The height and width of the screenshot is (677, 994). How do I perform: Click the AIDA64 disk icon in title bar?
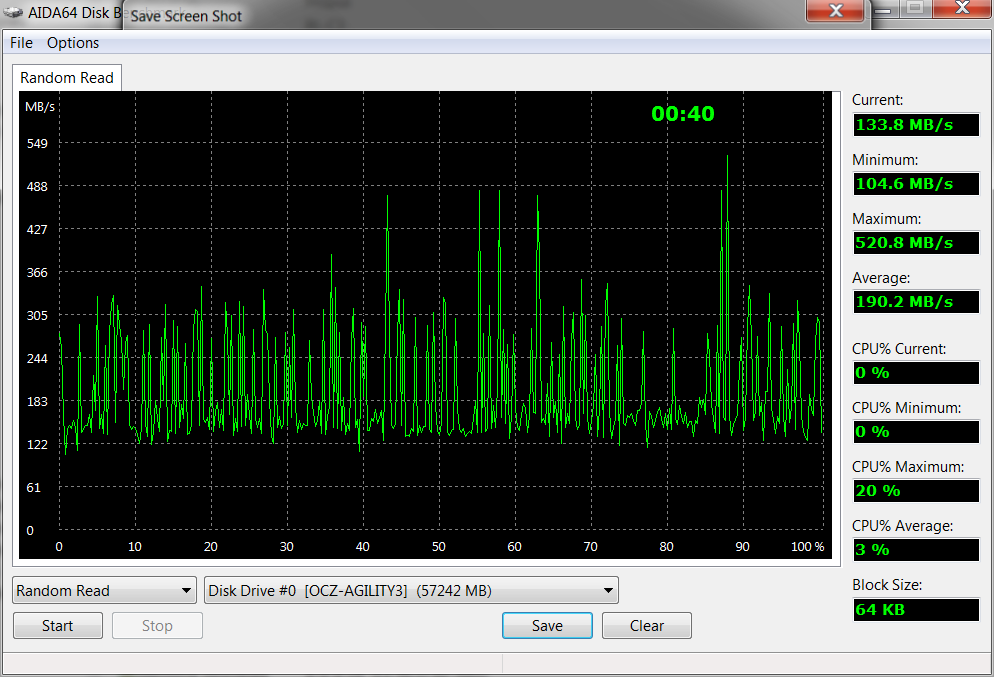tap(13, 12)
